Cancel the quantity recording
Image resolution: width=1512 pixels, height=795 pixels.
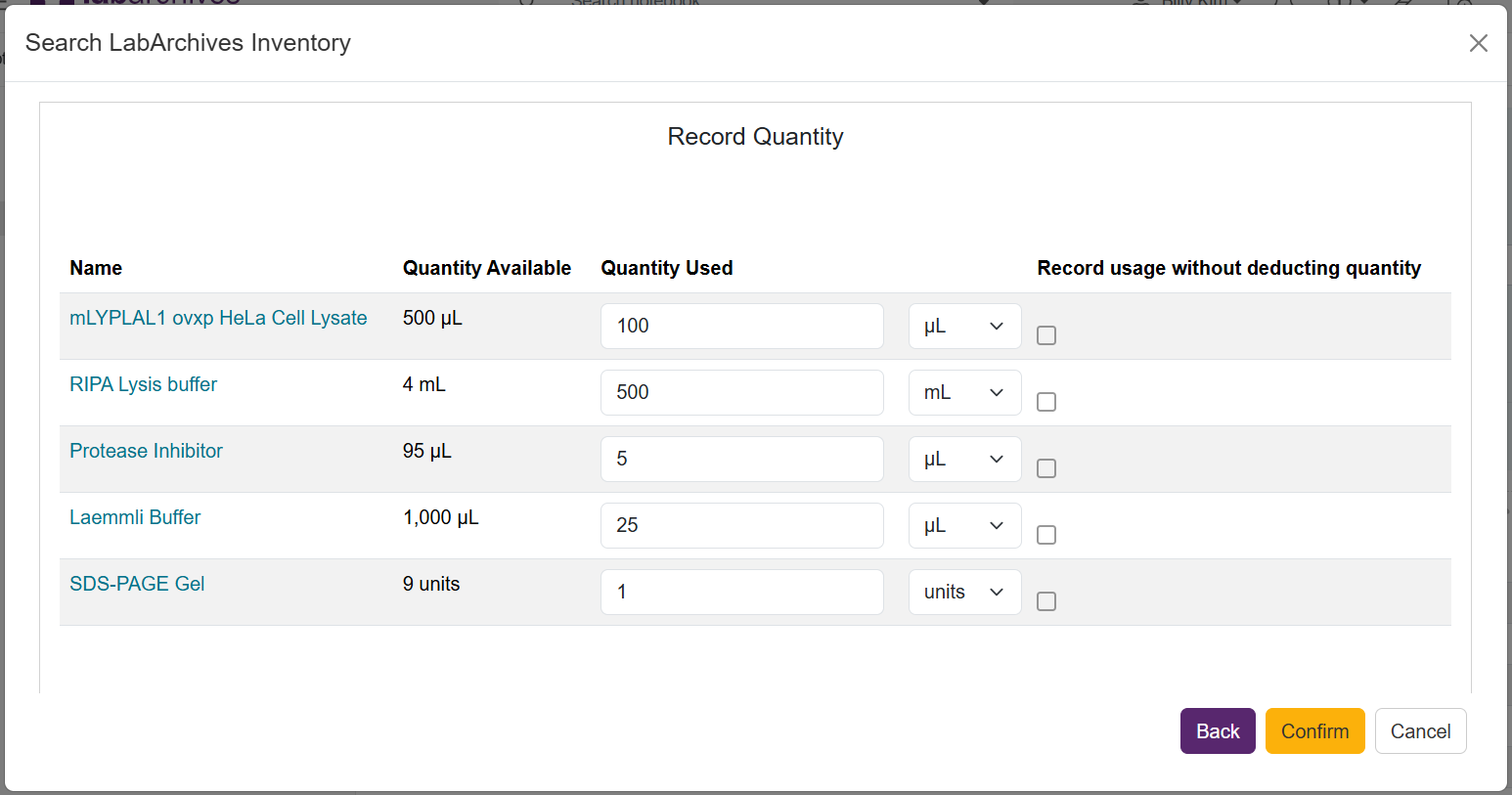1420,730
